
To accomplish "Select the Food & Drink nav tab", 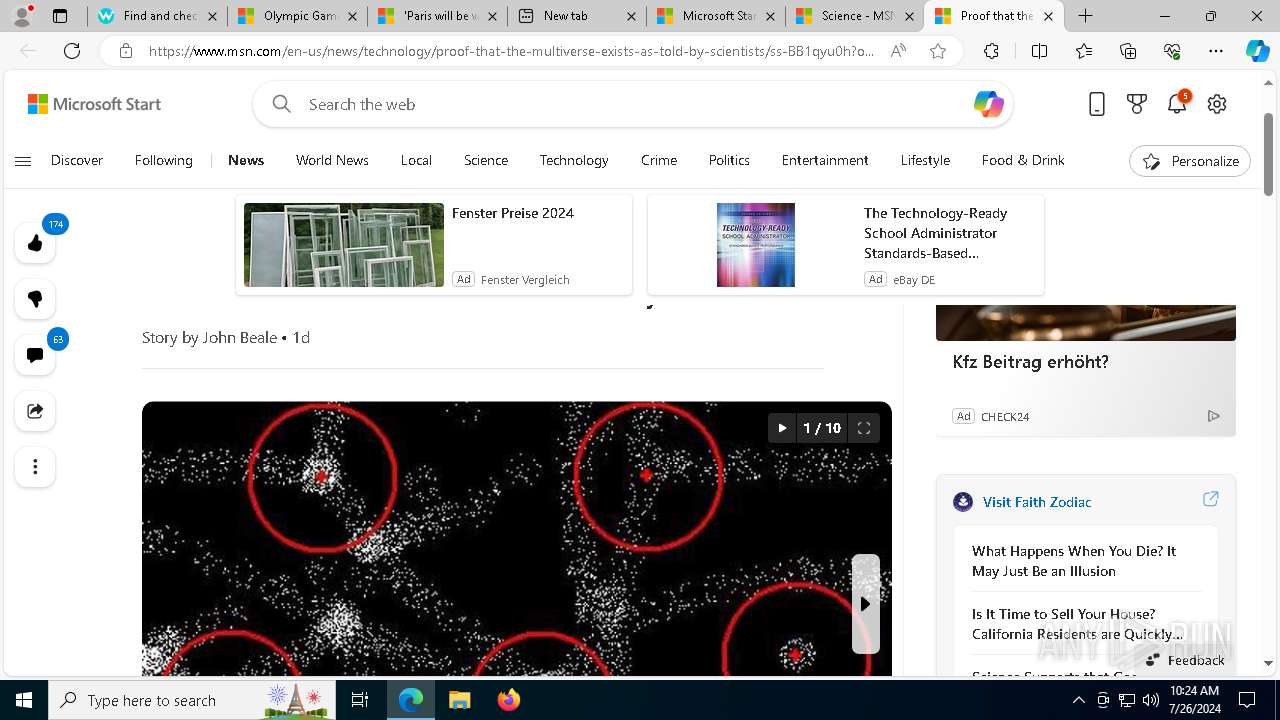I will [x=1023, y=160].
